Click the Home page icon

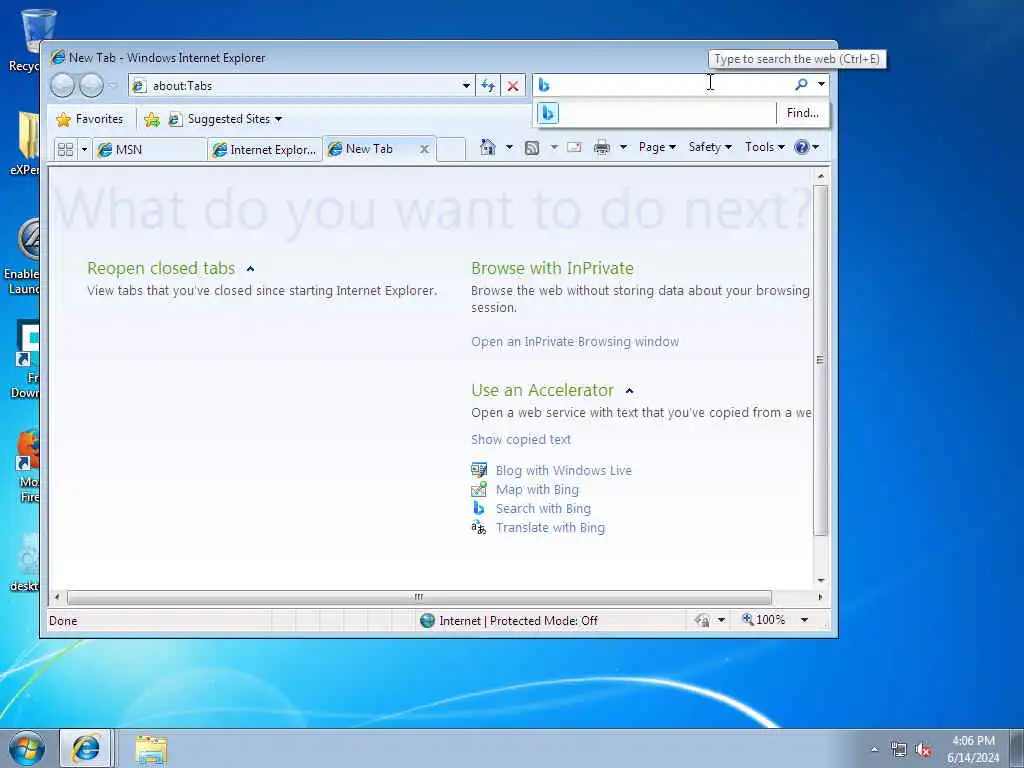488,147
